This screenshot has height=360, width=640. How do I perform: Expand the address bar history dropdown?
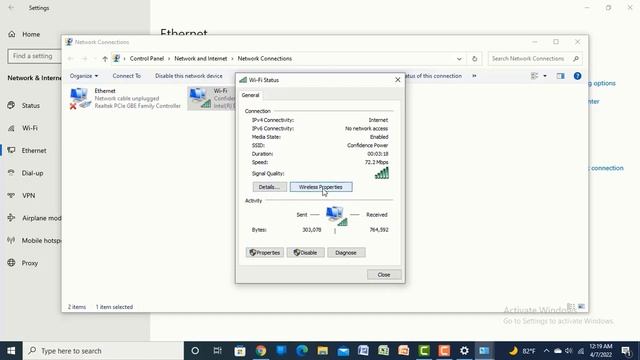[x=459, y=59]
